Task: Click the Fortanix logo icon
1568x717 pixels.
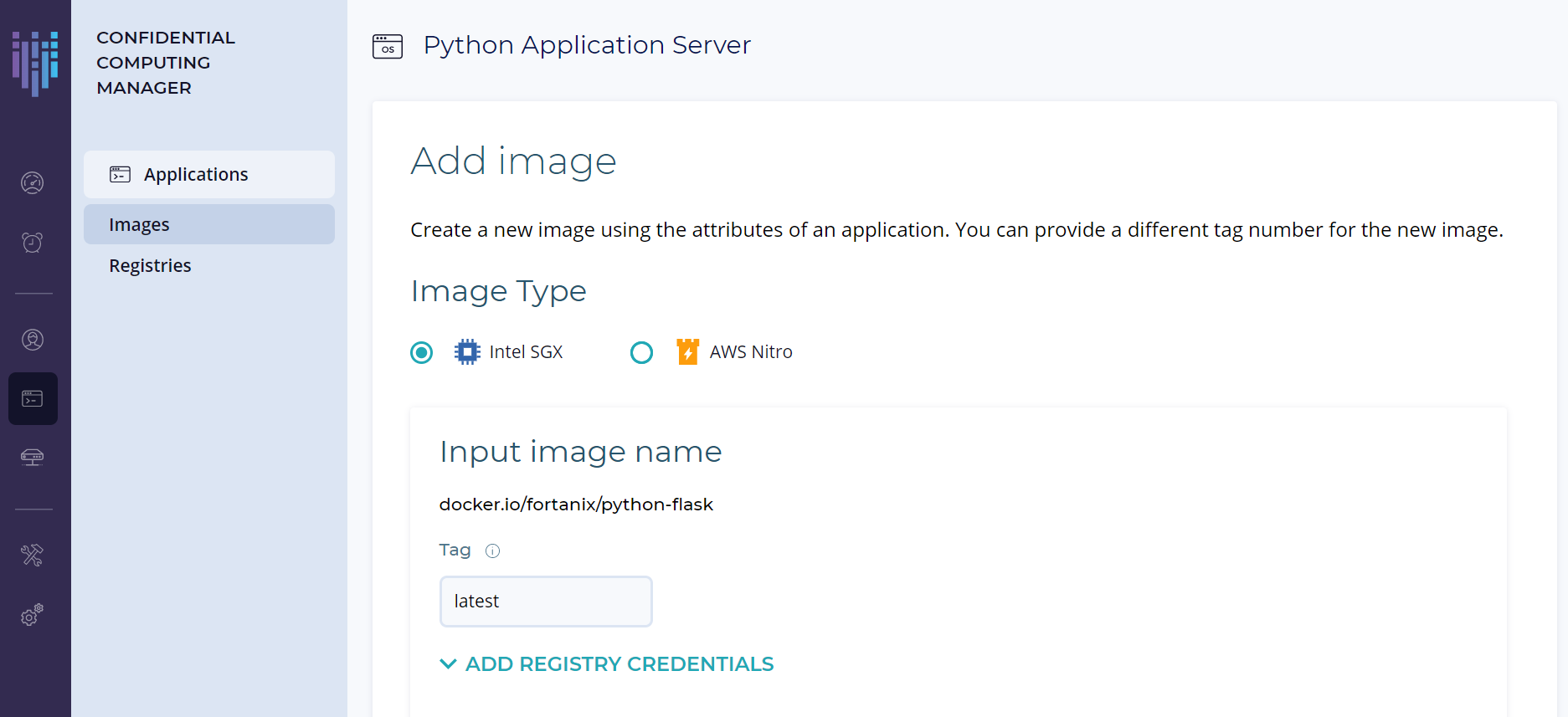Action: point(35,64)
